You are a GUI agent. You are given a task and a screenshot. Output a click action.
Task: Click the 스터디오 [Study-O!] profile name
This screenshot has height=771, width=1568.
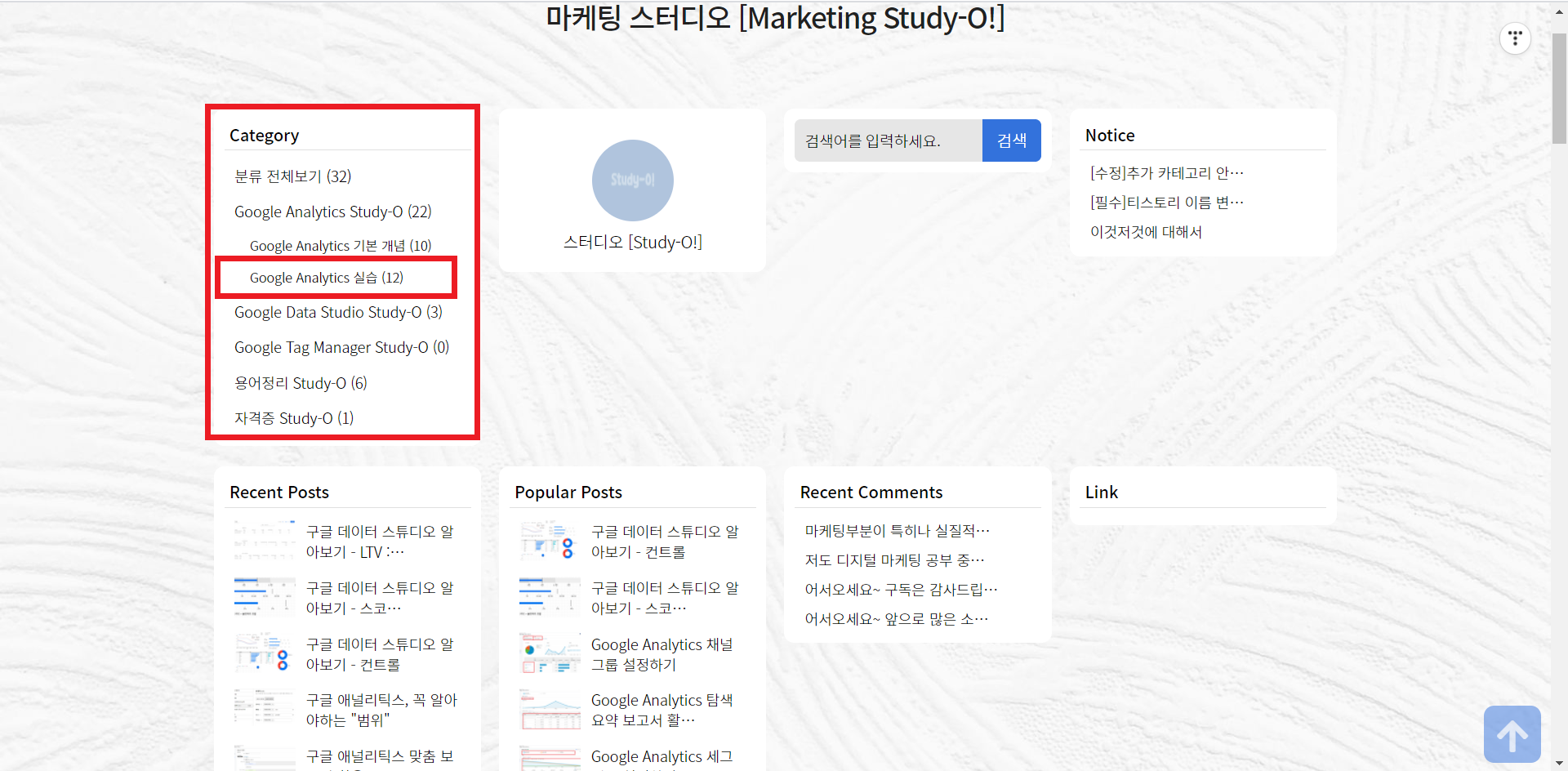click(632, 242)
